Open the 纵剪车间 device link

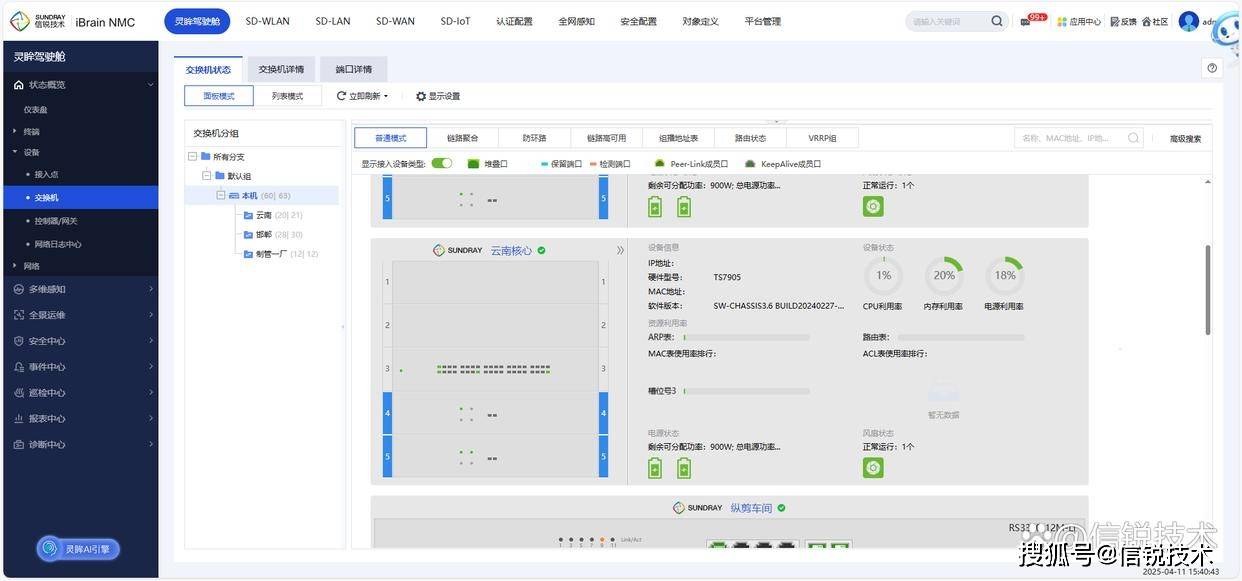pyautogui.click(x=751, y=508)
